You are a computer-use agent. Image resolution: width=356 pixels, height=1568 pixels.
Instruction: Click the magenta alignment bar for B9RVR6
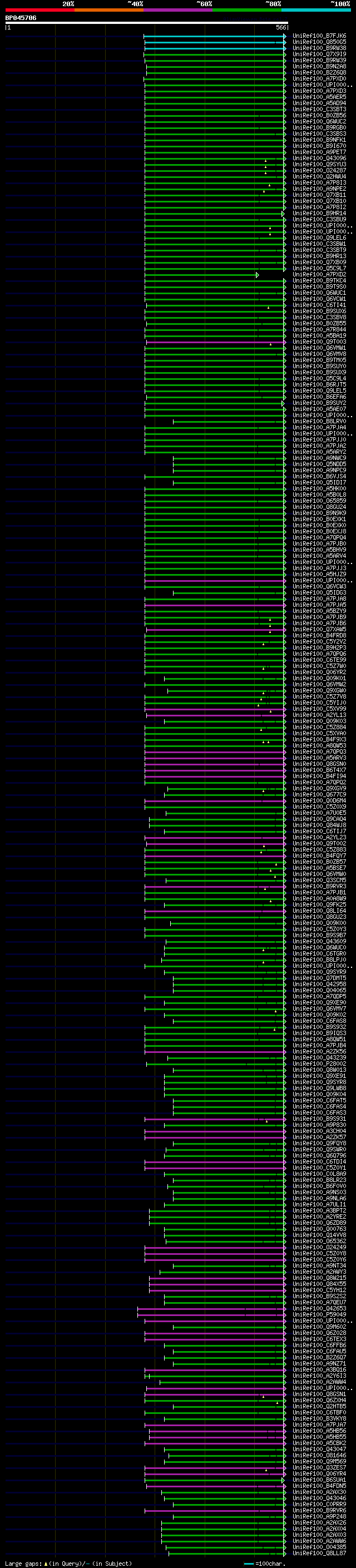coord(215,1510)
